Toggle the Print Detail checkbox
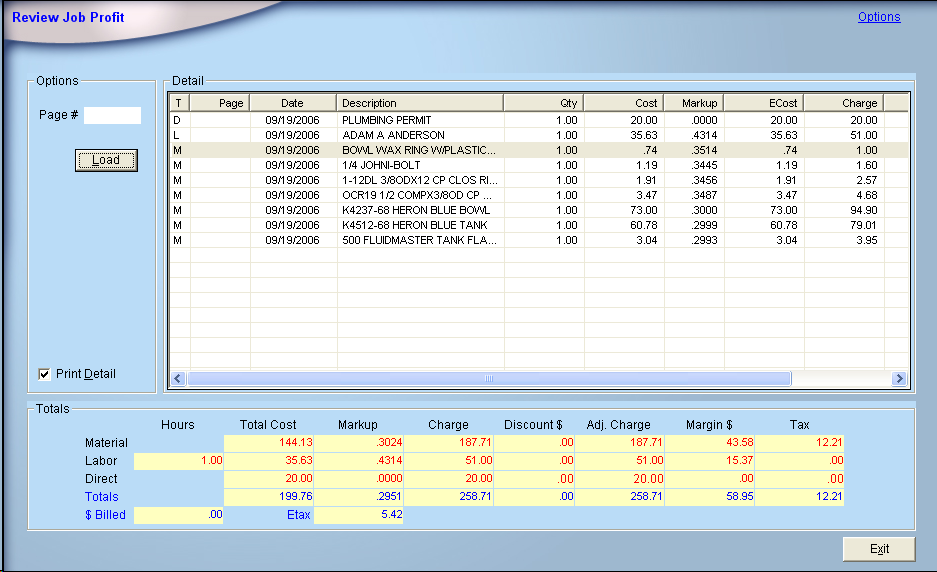This screenshot has height=572, width=937. click(x=44, y=374)
